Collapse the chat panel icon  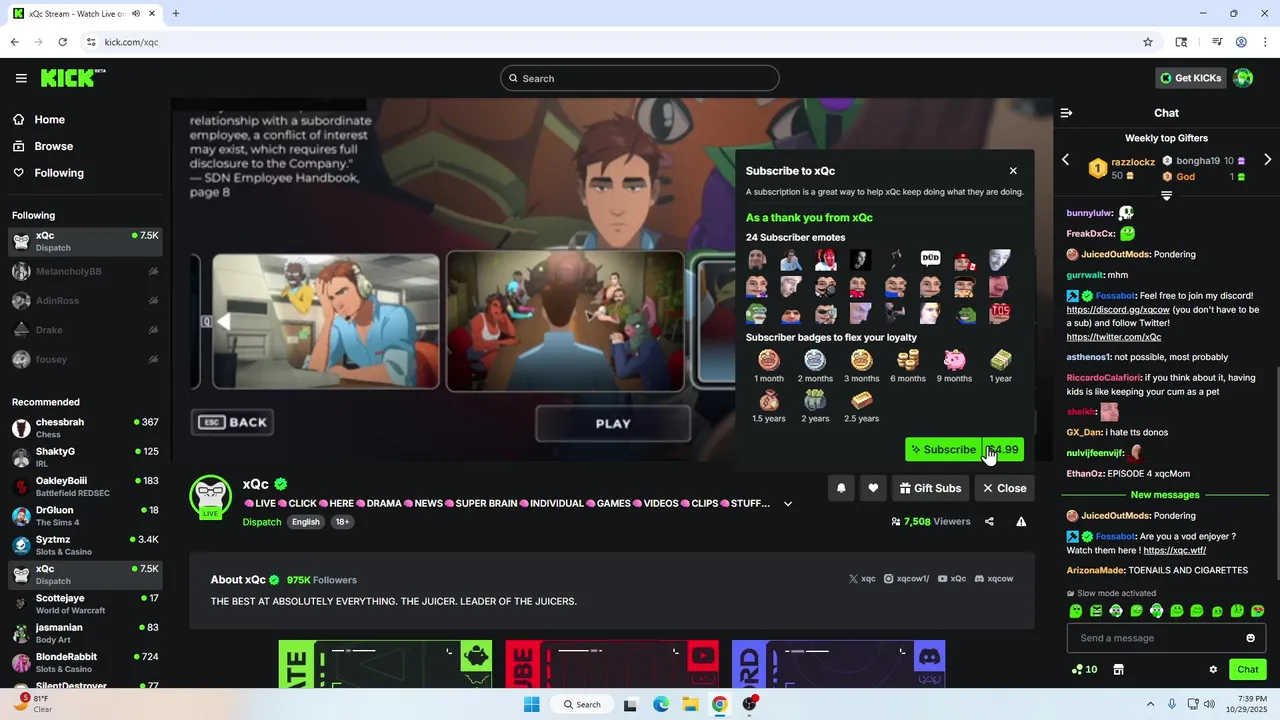click(x=1066, y=113)
